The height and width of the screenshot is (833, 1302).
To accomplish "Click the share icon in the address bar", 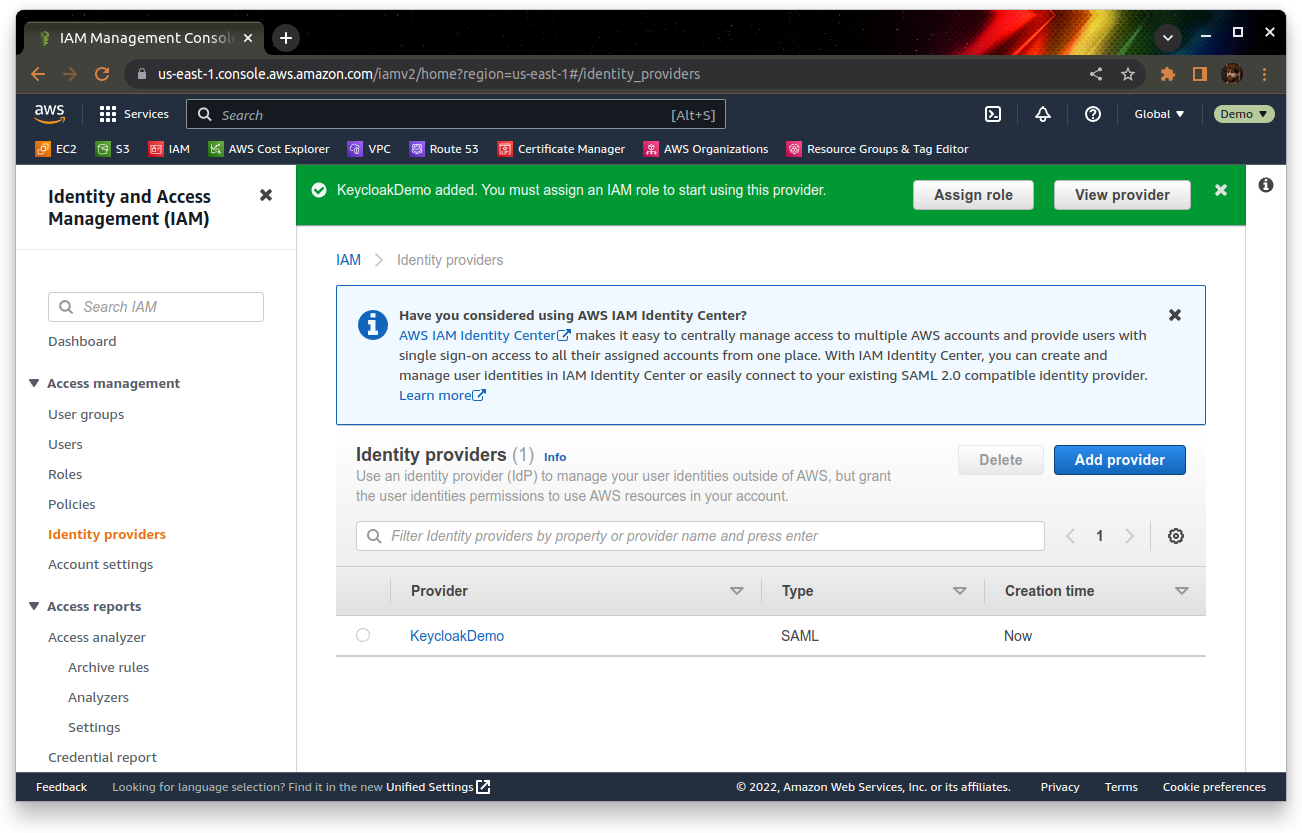I will (1096, 74).
